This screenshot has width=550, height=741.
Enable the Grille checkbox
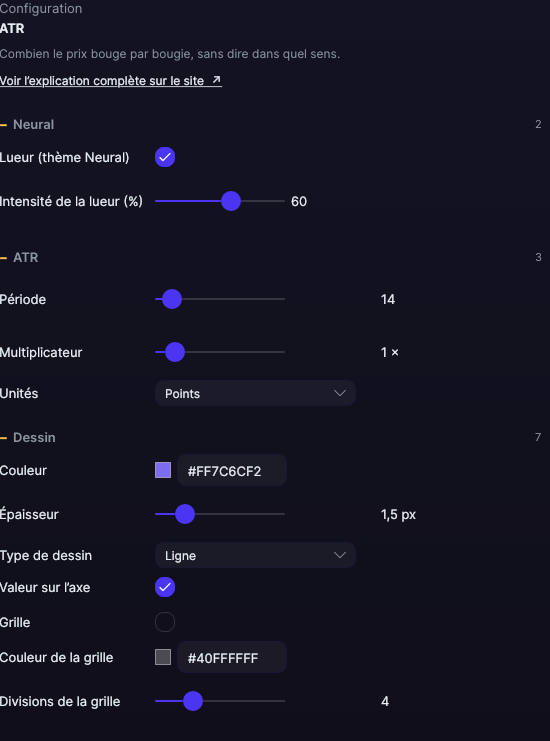(165, 622)
